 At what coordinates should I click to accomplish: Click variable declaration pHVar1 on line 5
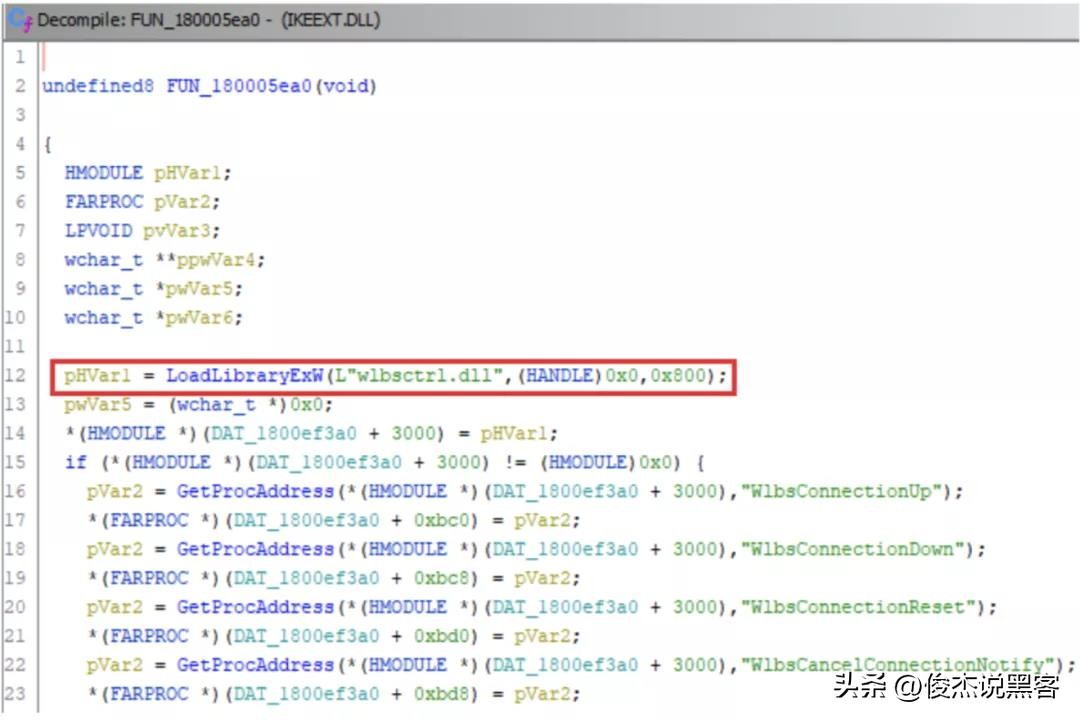point(188,173)
